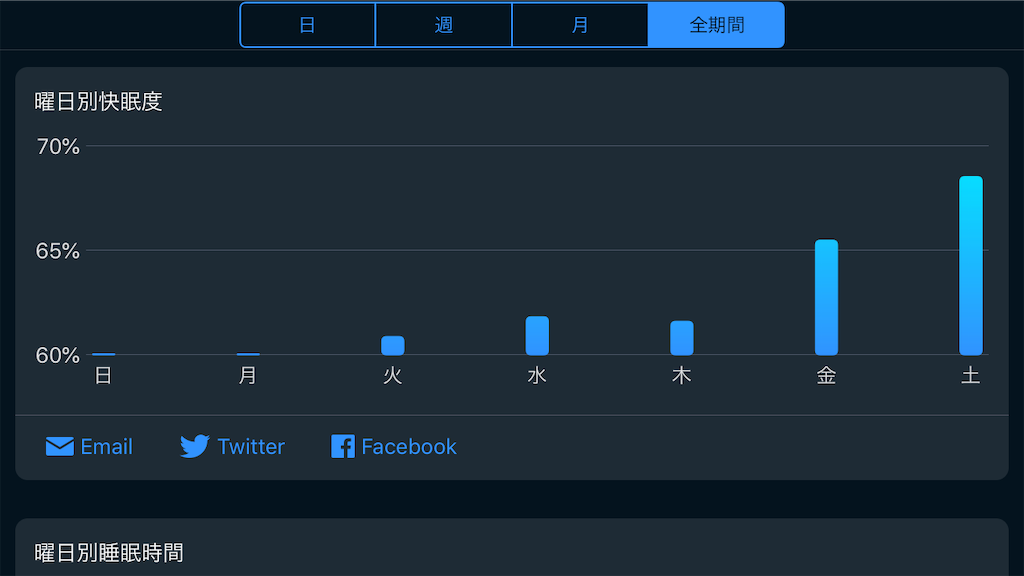
Task: Click the 曜日別睡眠時間 section heading
Action: pos(108,553)
